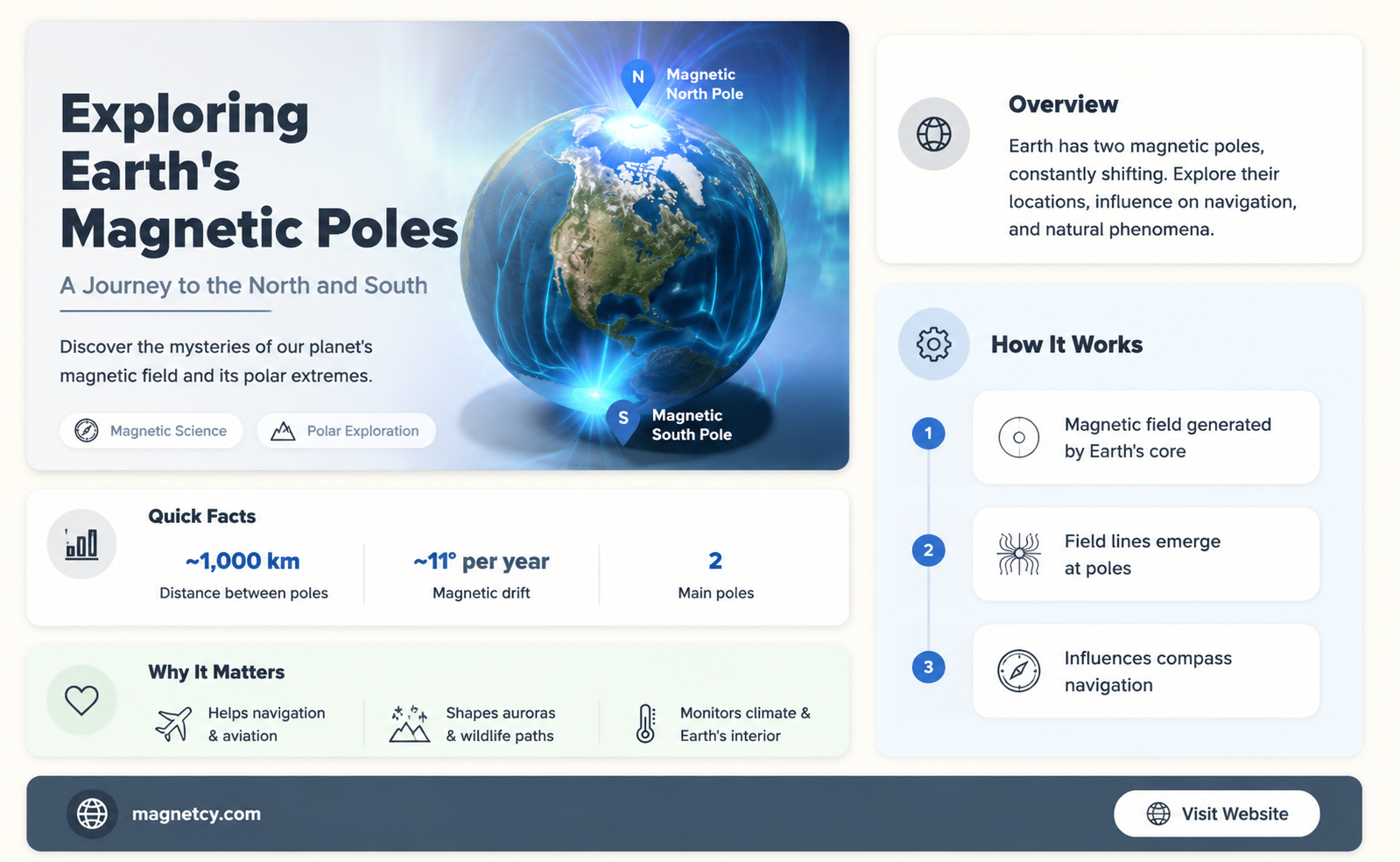Click the gear icon next to How It Works
The height and width of the screenshot is (862, 1400).
[x=934, y=344]
